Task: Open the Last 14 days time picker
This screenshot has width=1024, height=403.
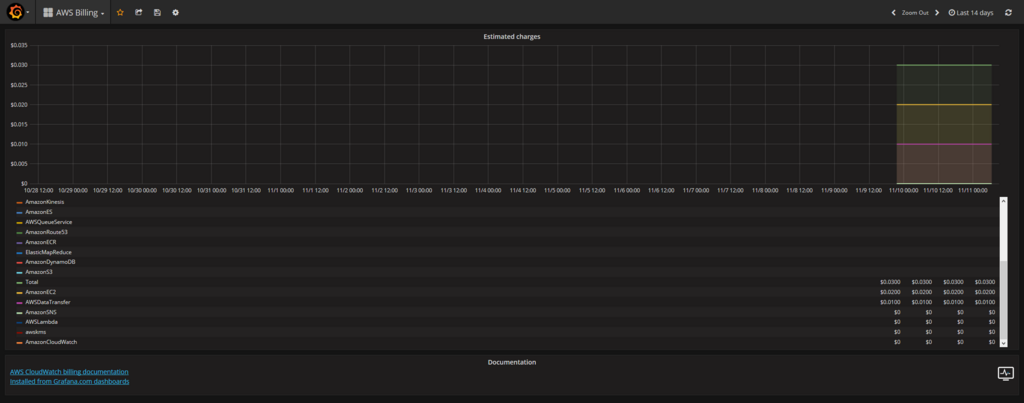Action: click(x=970, y=12)
